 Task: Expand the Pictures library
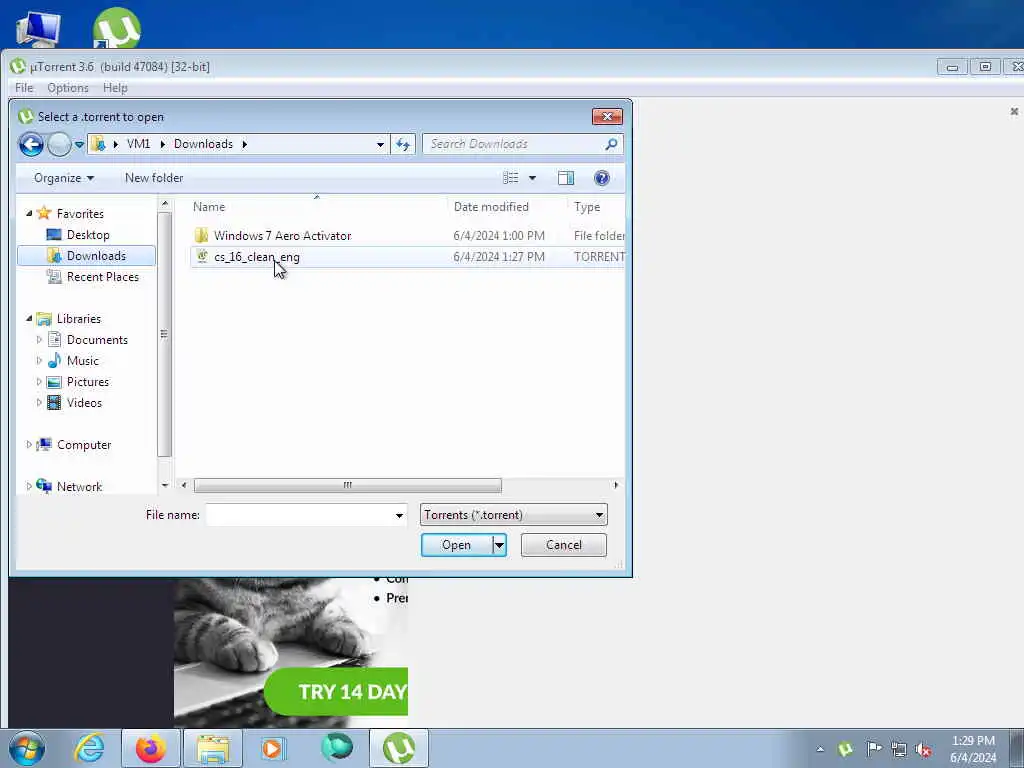coord(39,381)
